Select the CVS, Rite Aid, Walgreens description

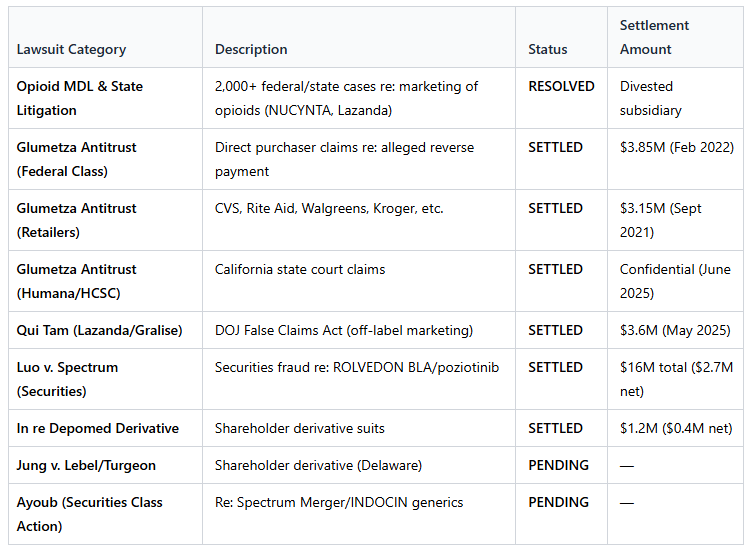coord(329,208)
